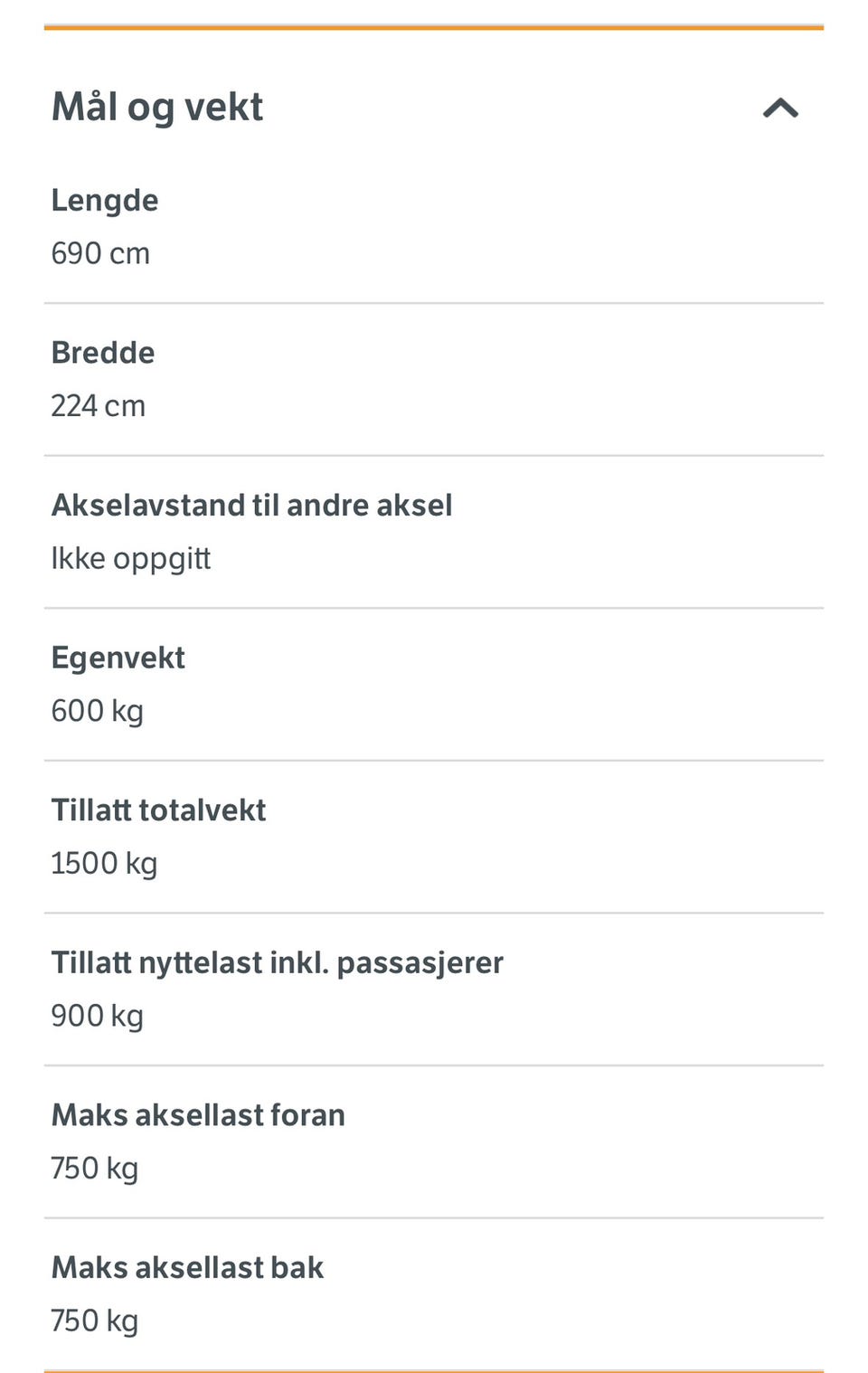This screenshot has width=868, height=1373.
Task: Select the Maks aksellast foran label
Action: point(198,1115)
